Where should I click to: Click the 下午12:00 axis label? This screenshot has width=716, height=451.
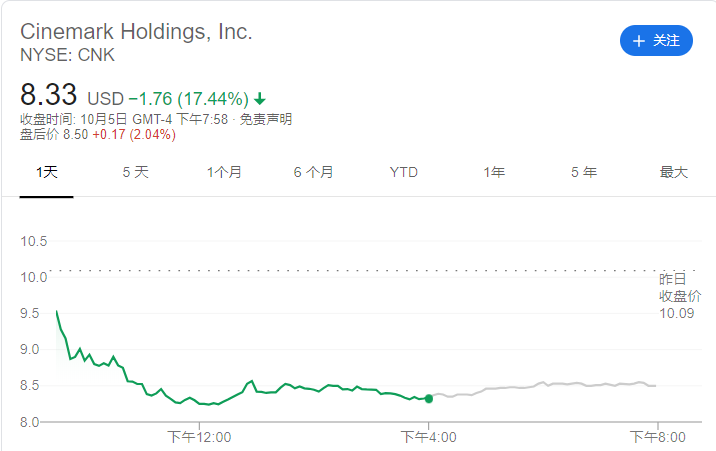pyautogui.click(x=199, y=437)
